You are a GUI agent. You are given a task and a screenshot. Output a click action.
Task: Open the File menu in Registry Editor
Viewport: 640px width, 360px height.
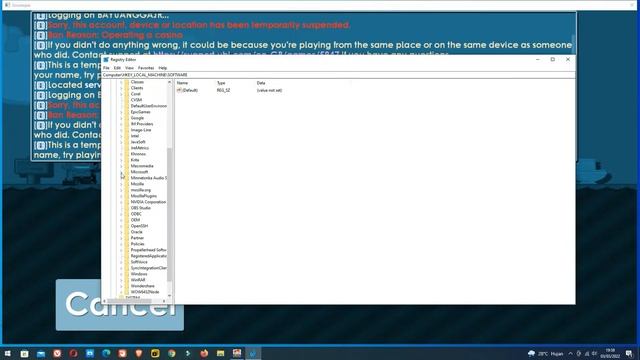106,68
